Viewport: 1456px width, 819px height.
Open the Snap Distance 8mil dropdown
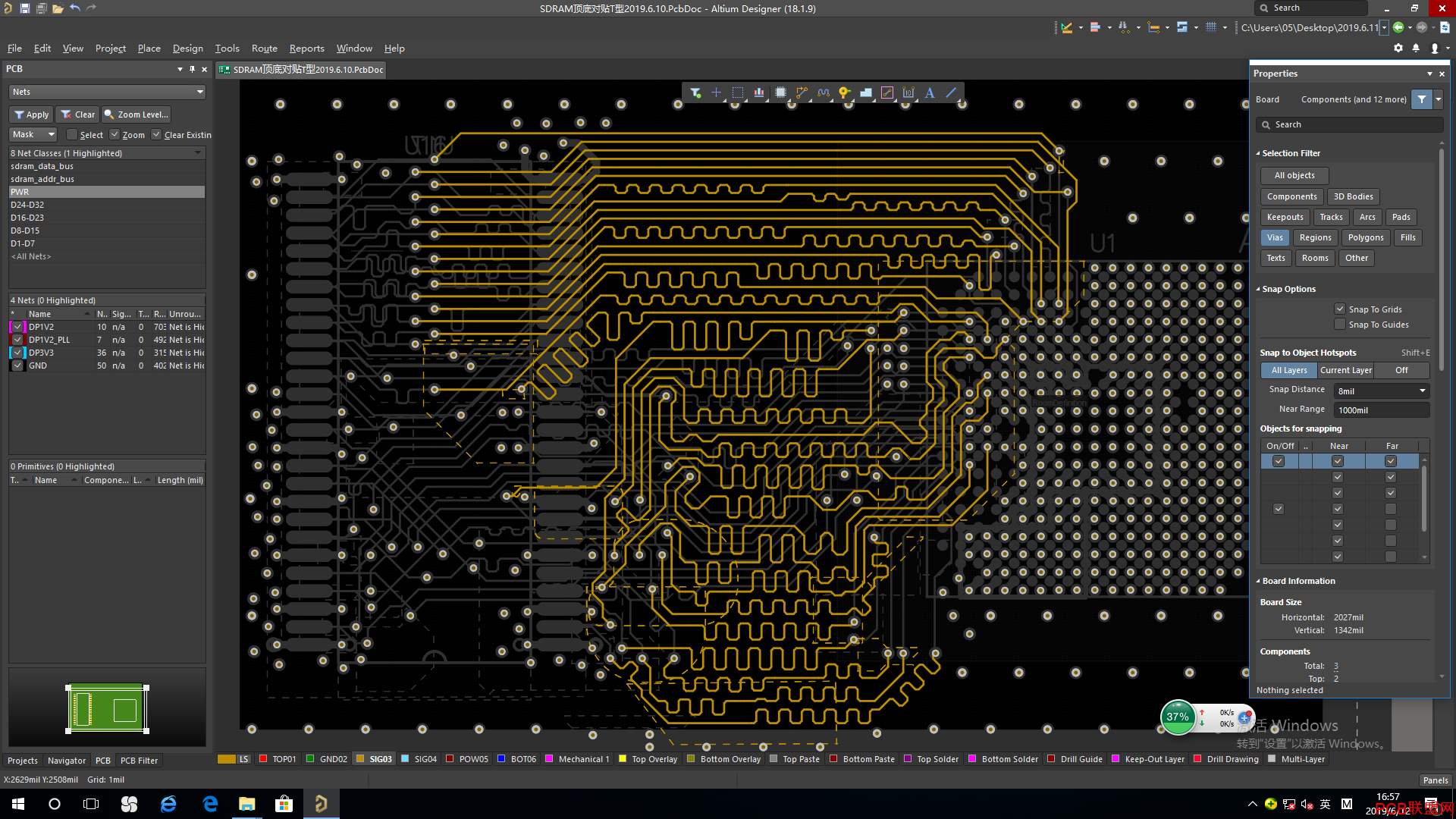pyautogui.click(x=1382, y=391)
